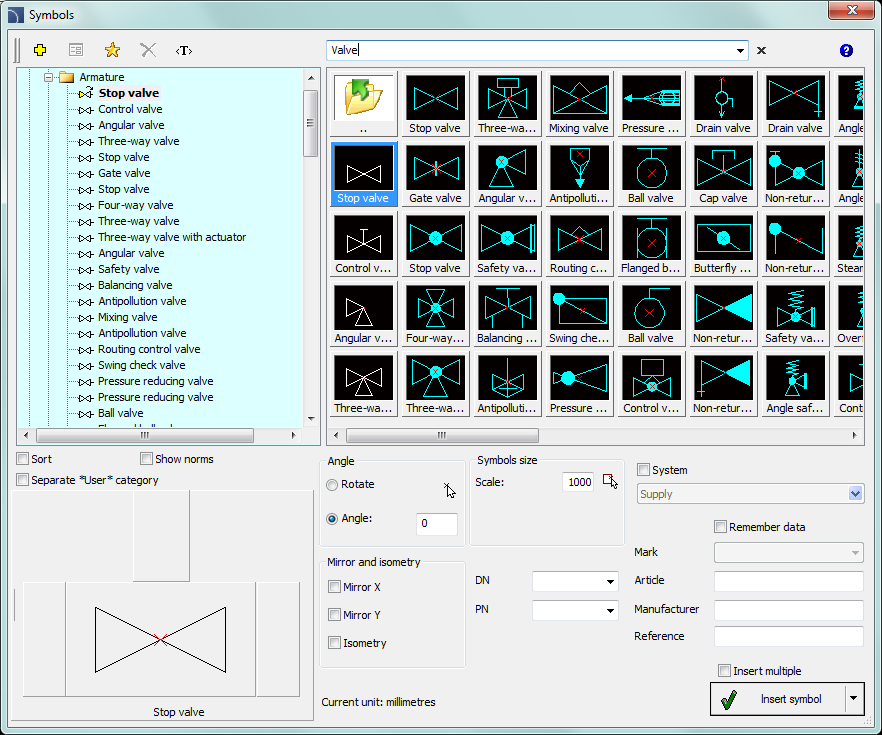Click the text style T icon
This screenshot has height=735, width=882.
pos(183,50)
